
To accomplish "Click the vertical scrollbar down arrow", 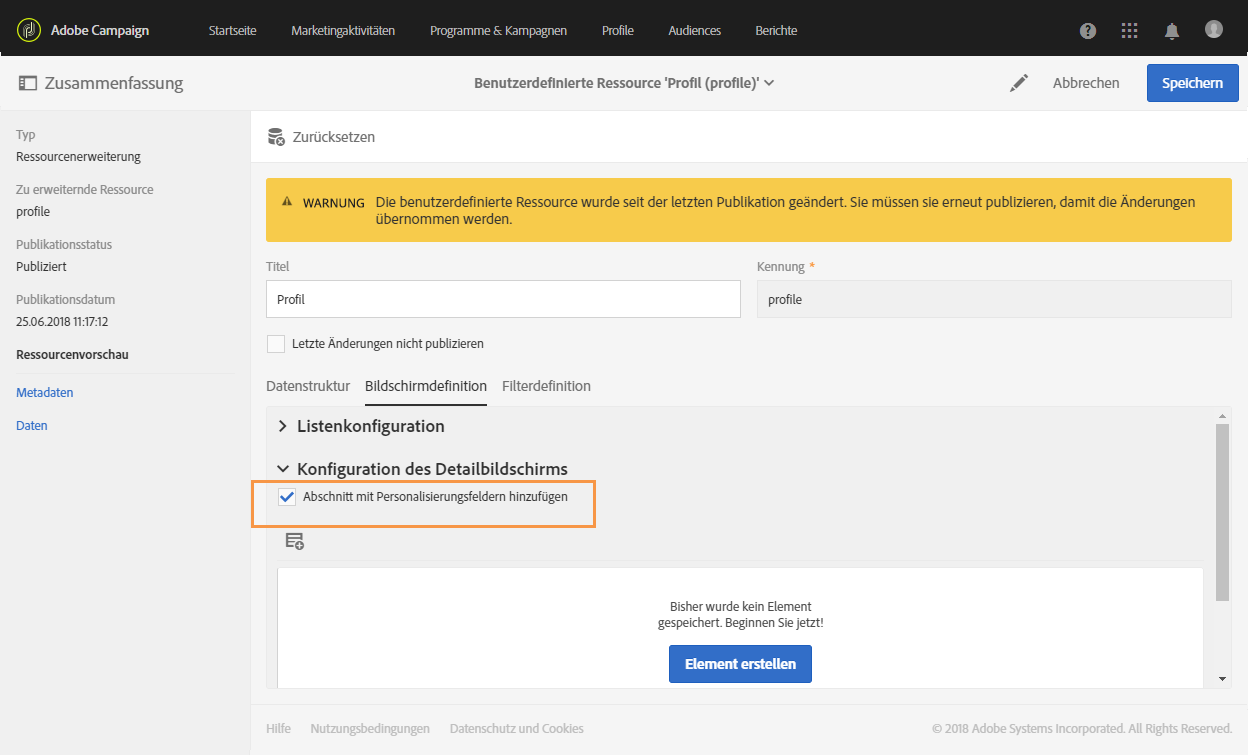I will 1223,679.
